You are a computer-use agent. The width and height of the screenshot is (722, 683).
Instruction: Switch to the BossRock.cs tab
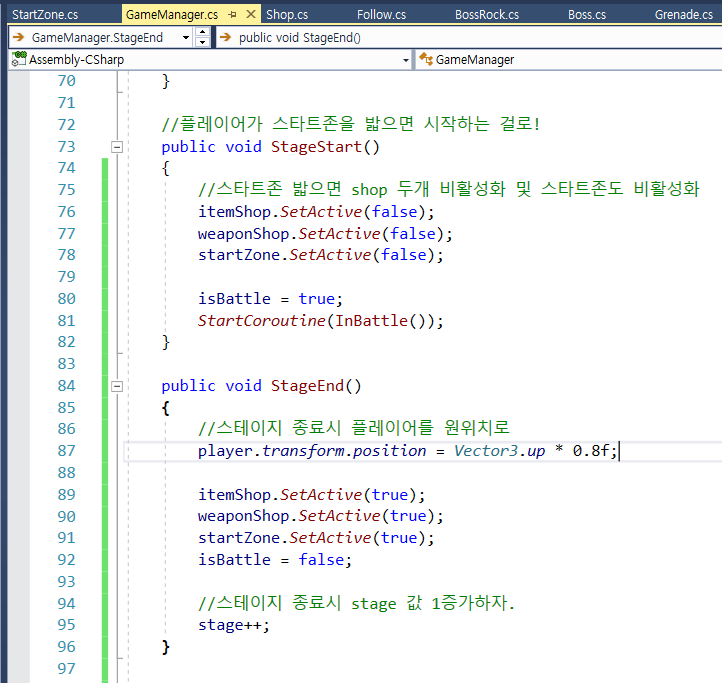coord(487,15)
